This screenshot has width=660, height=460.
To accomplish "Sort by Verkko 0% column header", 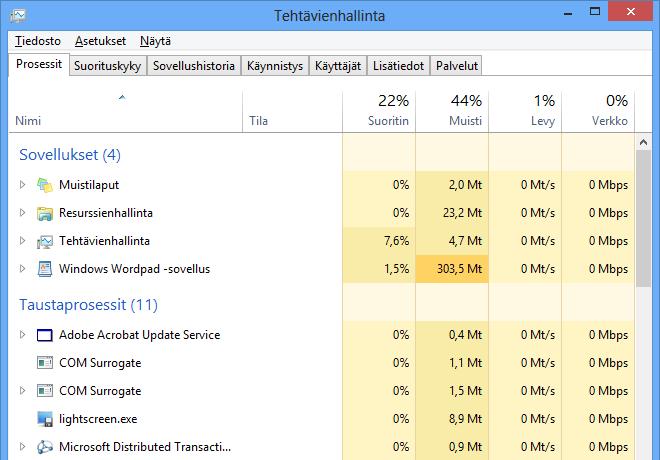I will pyautogui.click(x=598, y=112).
